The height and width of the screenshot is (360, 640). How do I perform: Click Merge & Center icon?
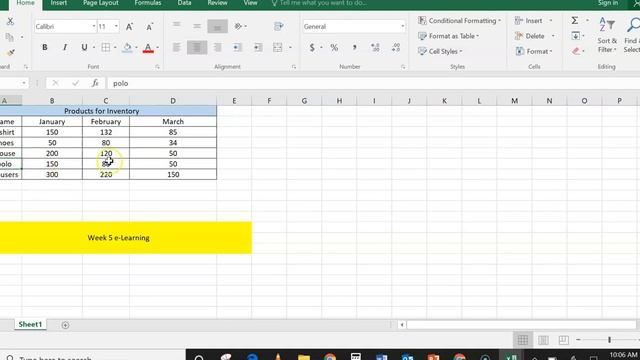(278, 48)
